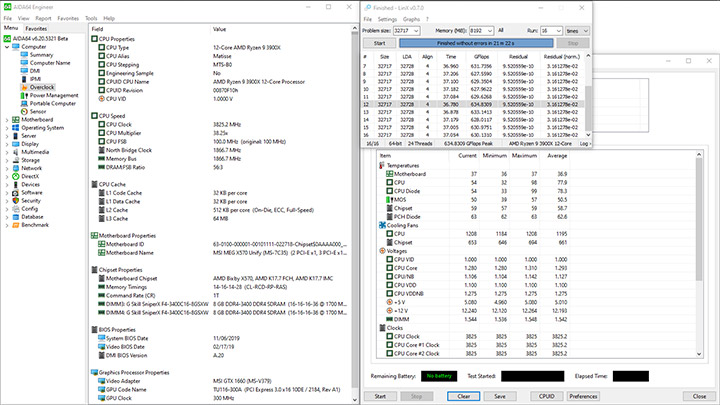Expand the Benchmark tree node
This screenshot has height=405, width=720.
pos(7,225)
